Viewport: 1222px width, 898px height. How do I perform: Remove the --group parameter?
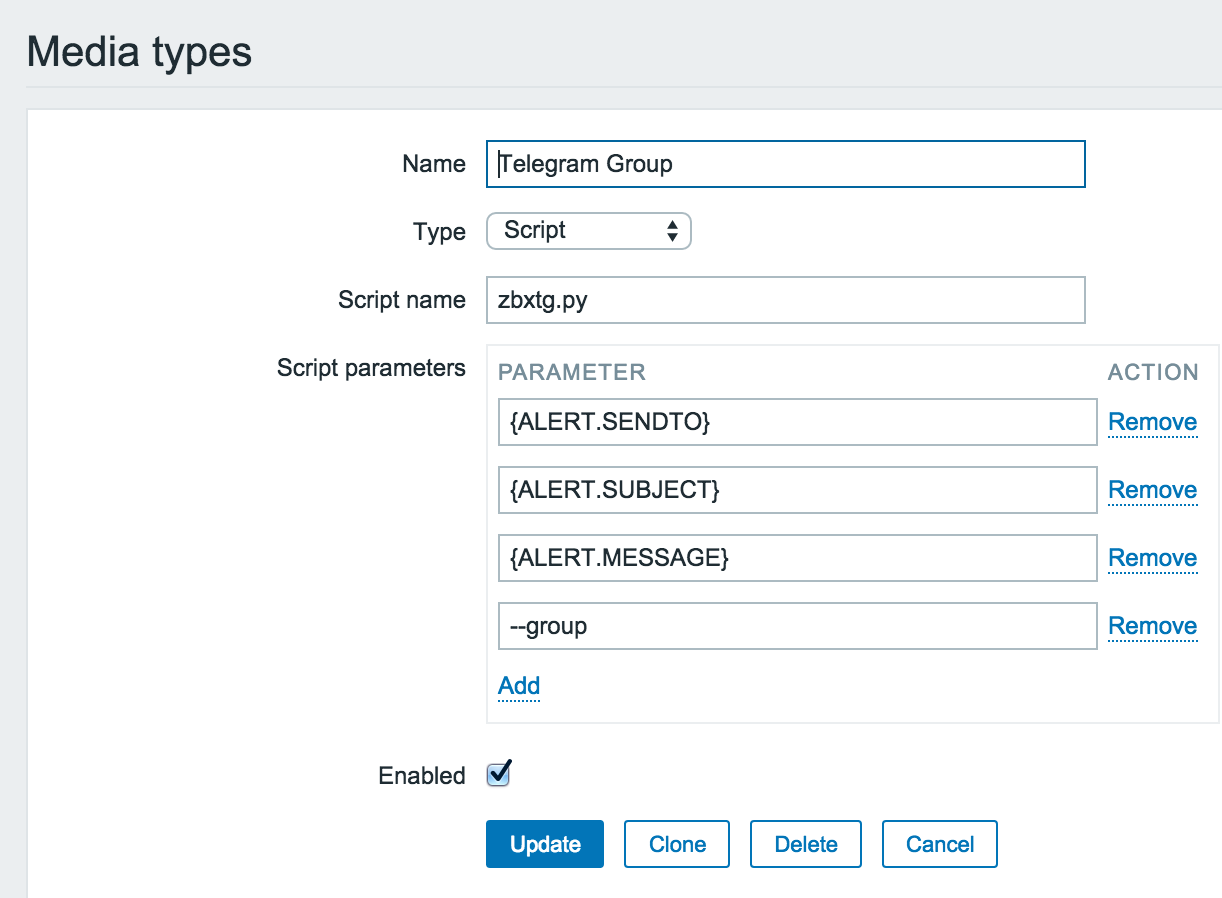point(1152,626)
